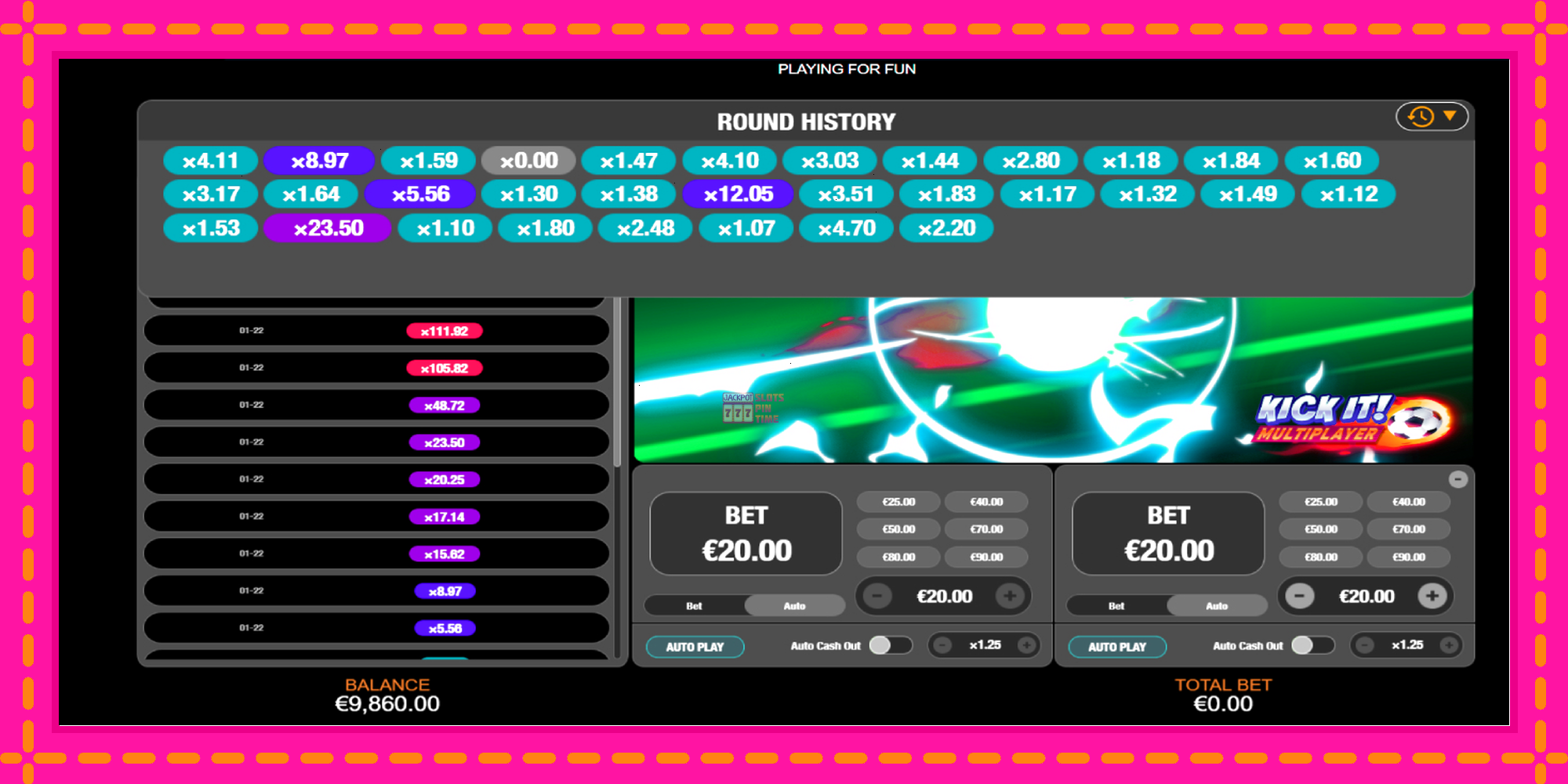Screen dimensions: 1568x784
Task: Select the ×12.05 round history chip
Action: click(738, 194)
